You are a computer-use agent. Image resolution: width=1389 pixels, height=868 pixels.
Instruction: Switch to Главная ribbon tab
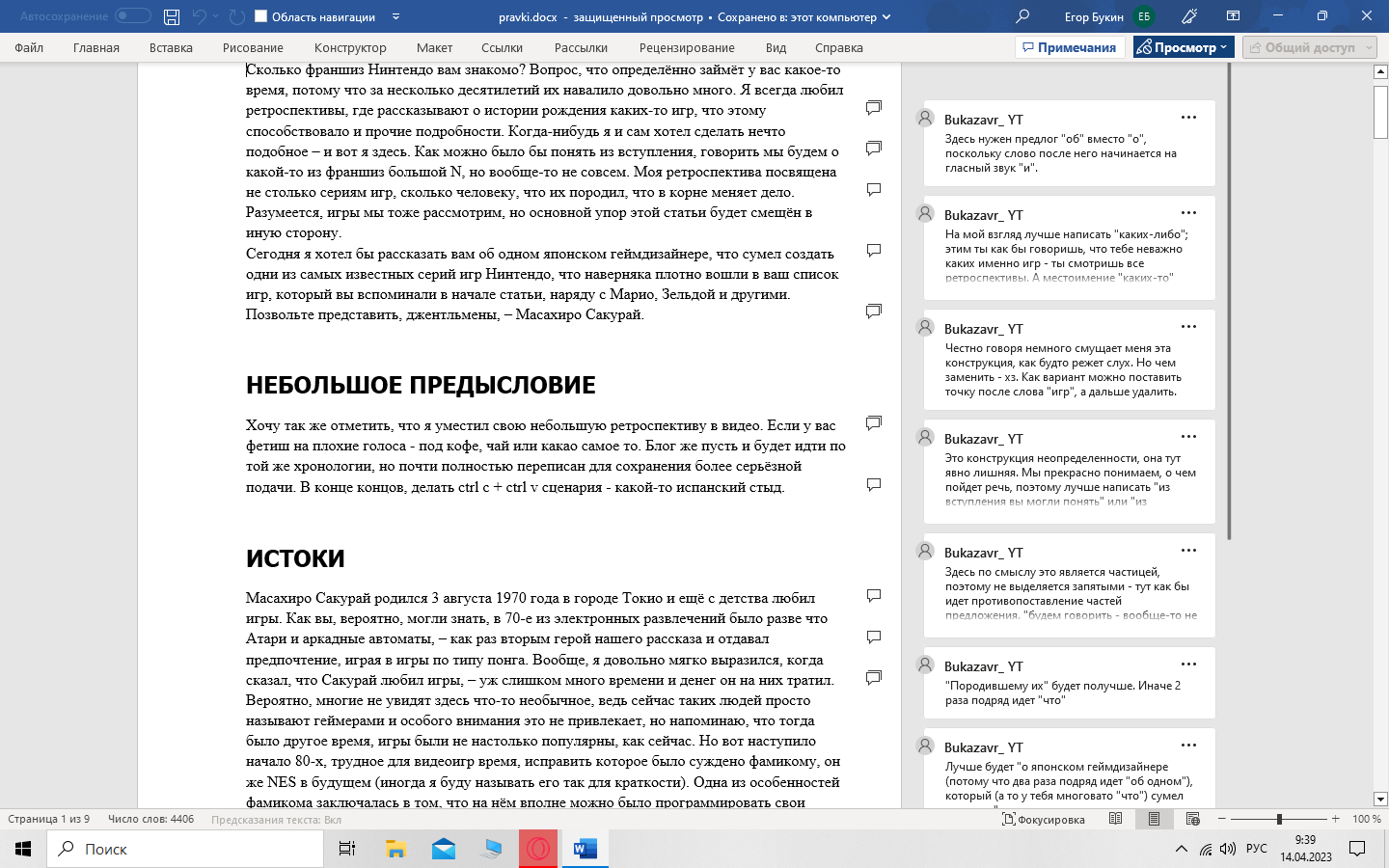tap(96, 47)
